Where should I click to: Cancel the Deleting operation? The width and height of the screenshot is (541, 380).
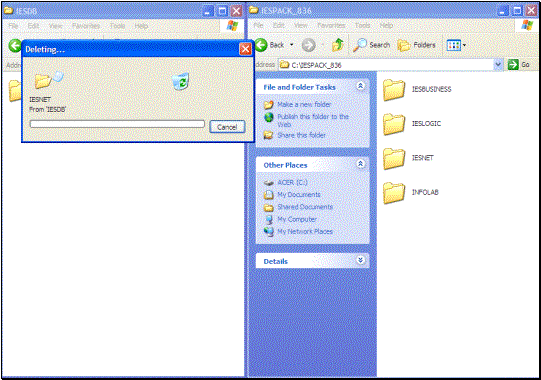point(227,127)
